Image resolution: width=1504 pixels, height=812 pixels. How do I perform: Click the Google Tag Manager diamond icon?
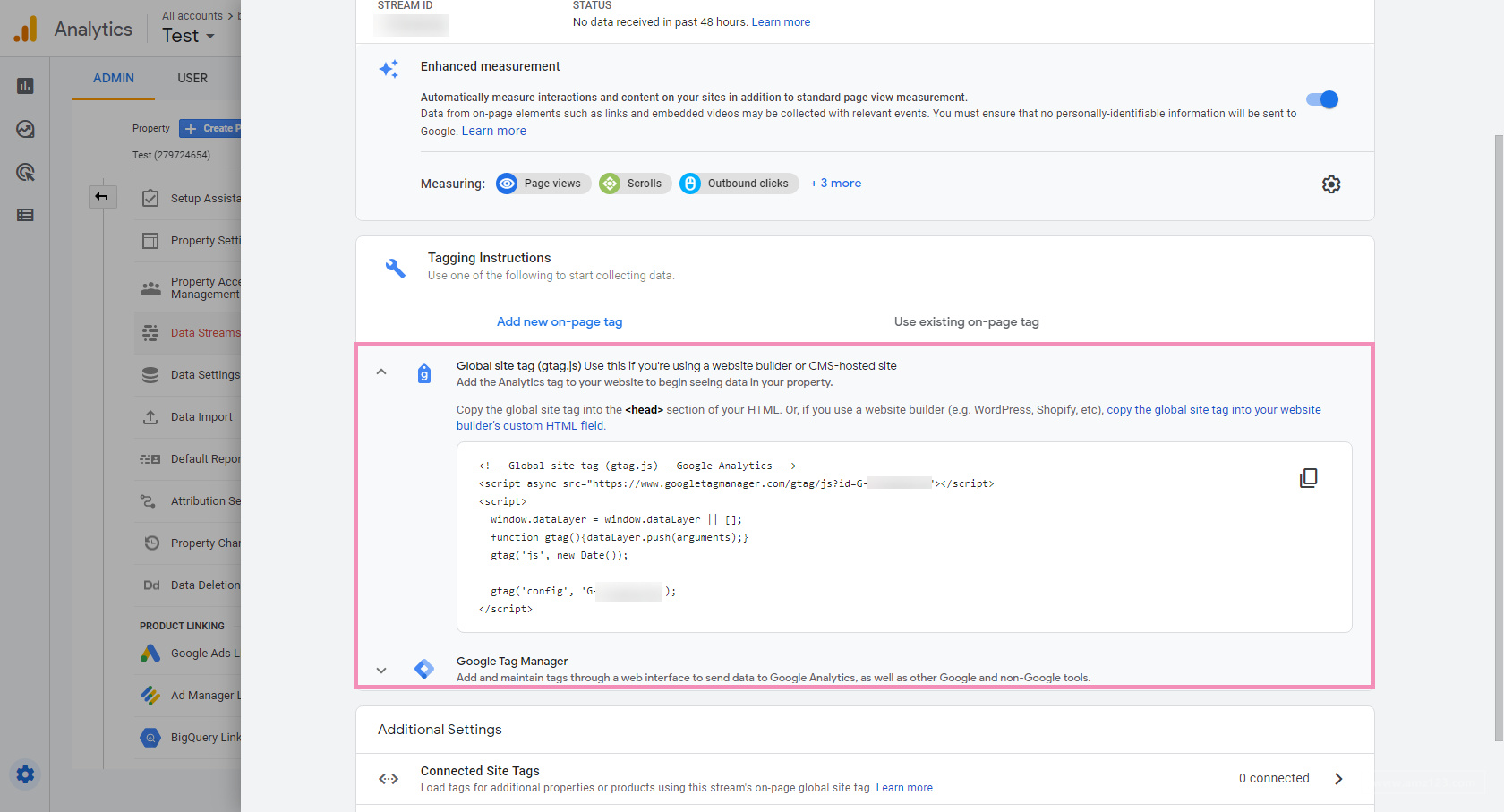(x=424, y=669)
